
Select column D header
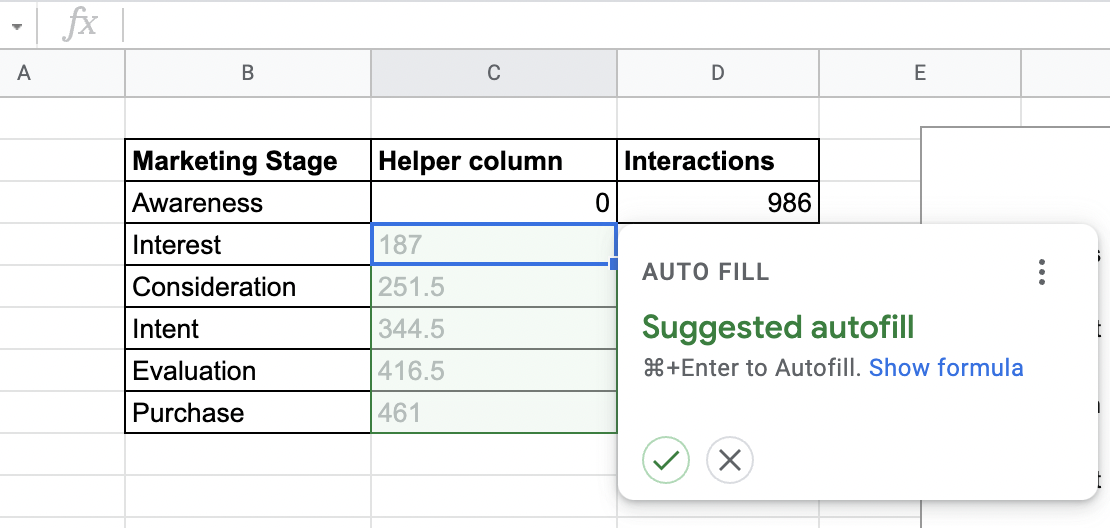coord(717,73)
